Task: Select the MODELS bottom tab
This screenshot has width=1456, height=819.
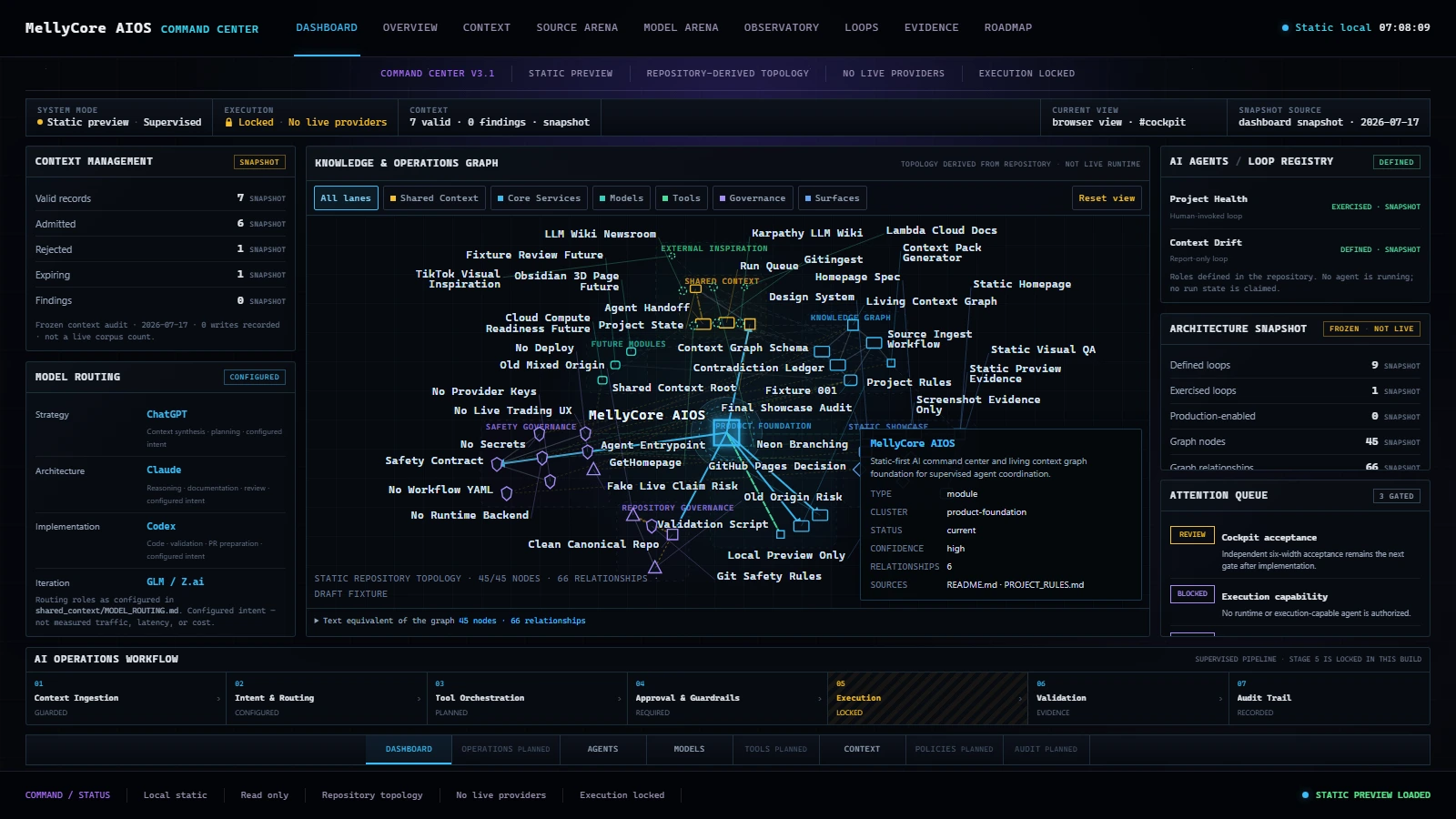Action: (x=689, y=749)
